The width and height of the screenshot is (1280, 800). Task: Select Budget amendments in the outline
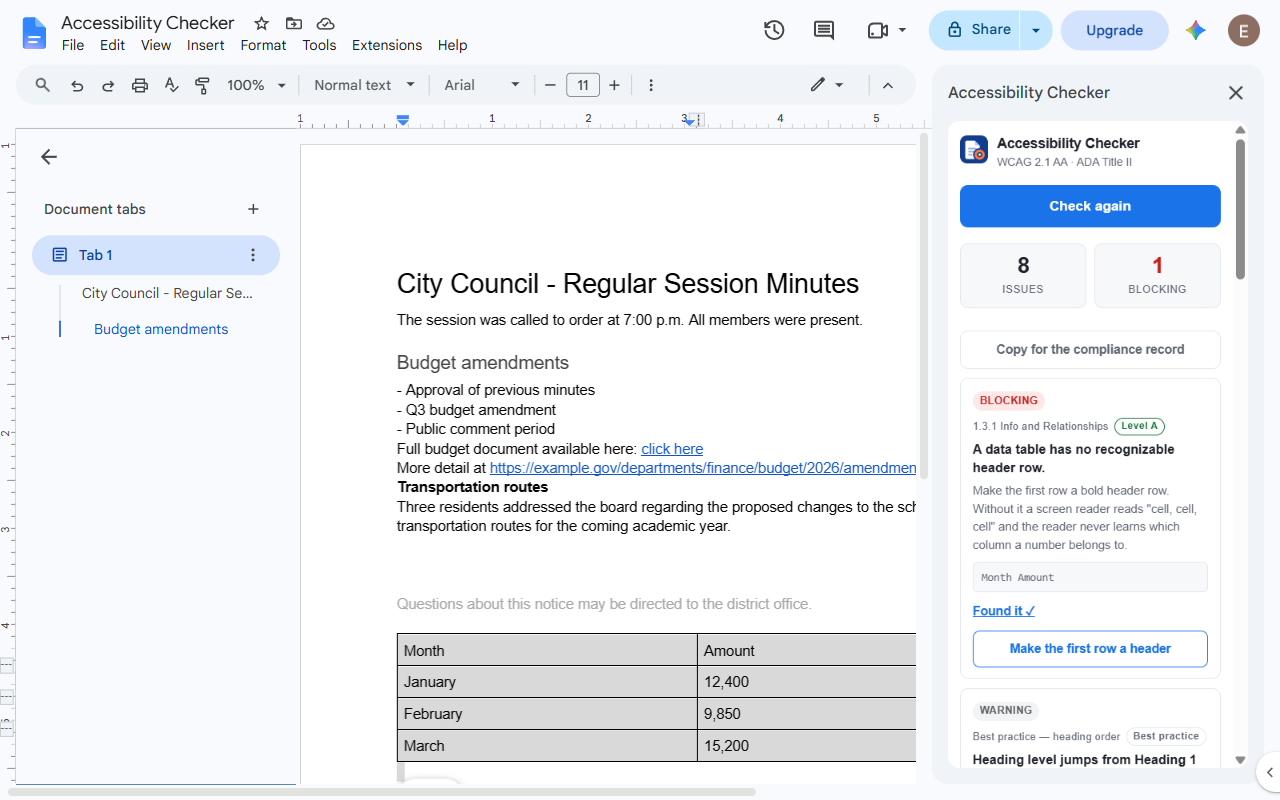point(161,329)
